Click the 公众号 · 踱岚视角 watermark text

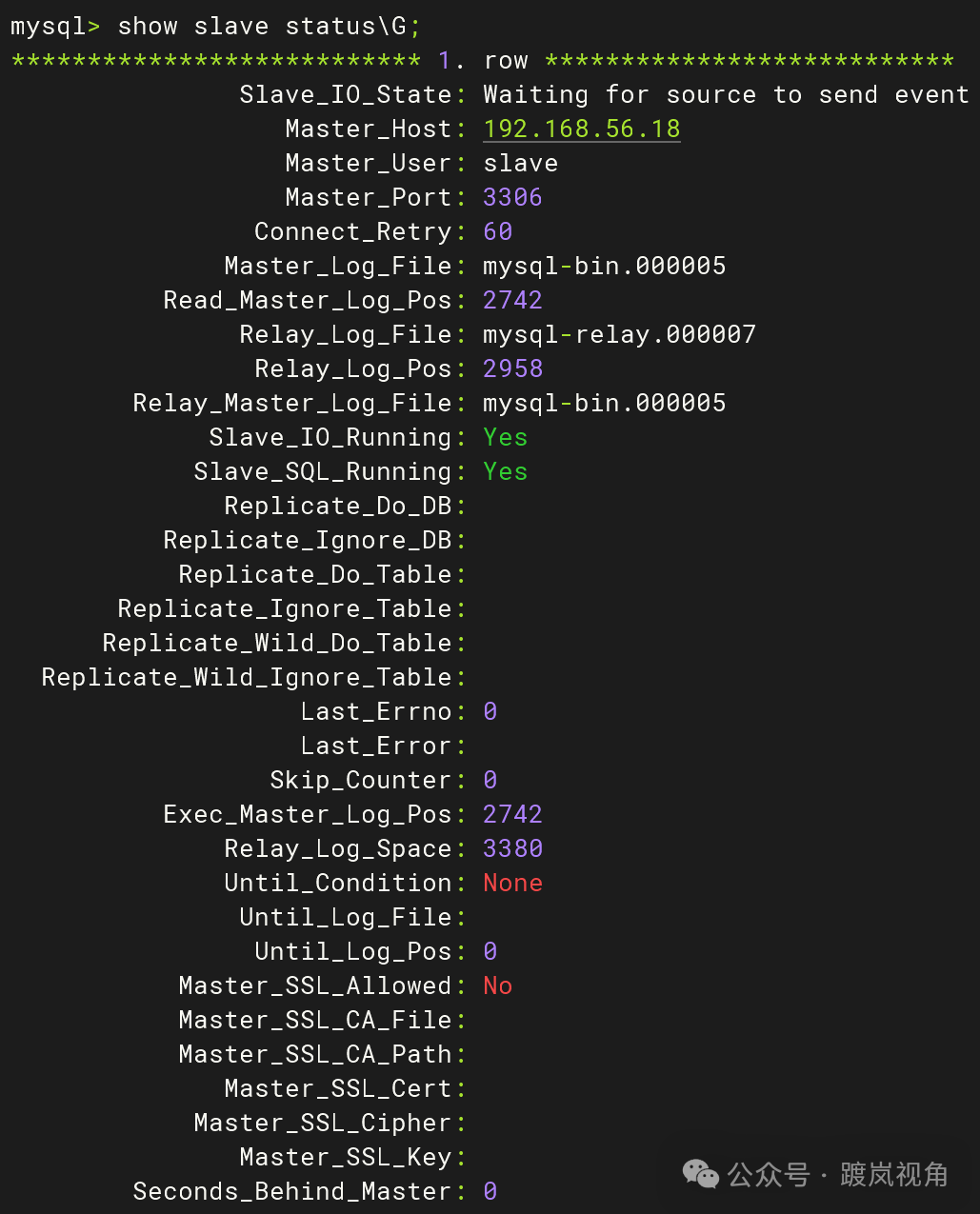pyautogui.click(x=838, y=1175)
